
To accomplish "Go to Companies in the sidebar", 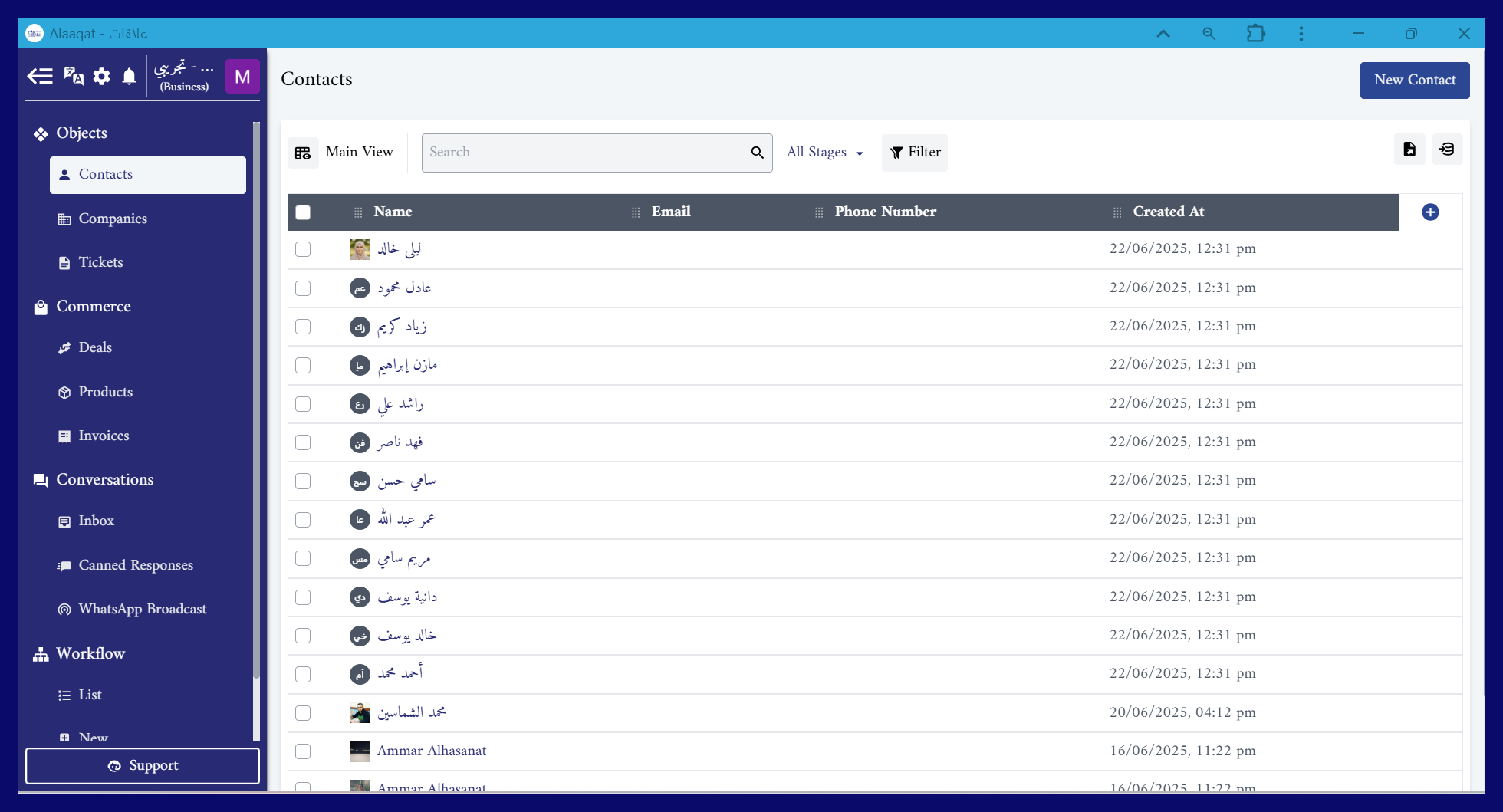I will pos(113,219).
